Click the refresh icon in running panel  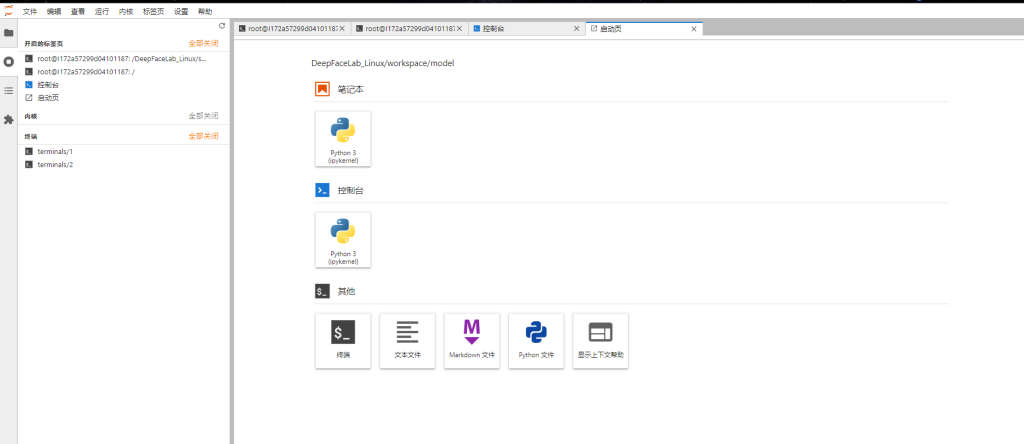click(222, 26)
